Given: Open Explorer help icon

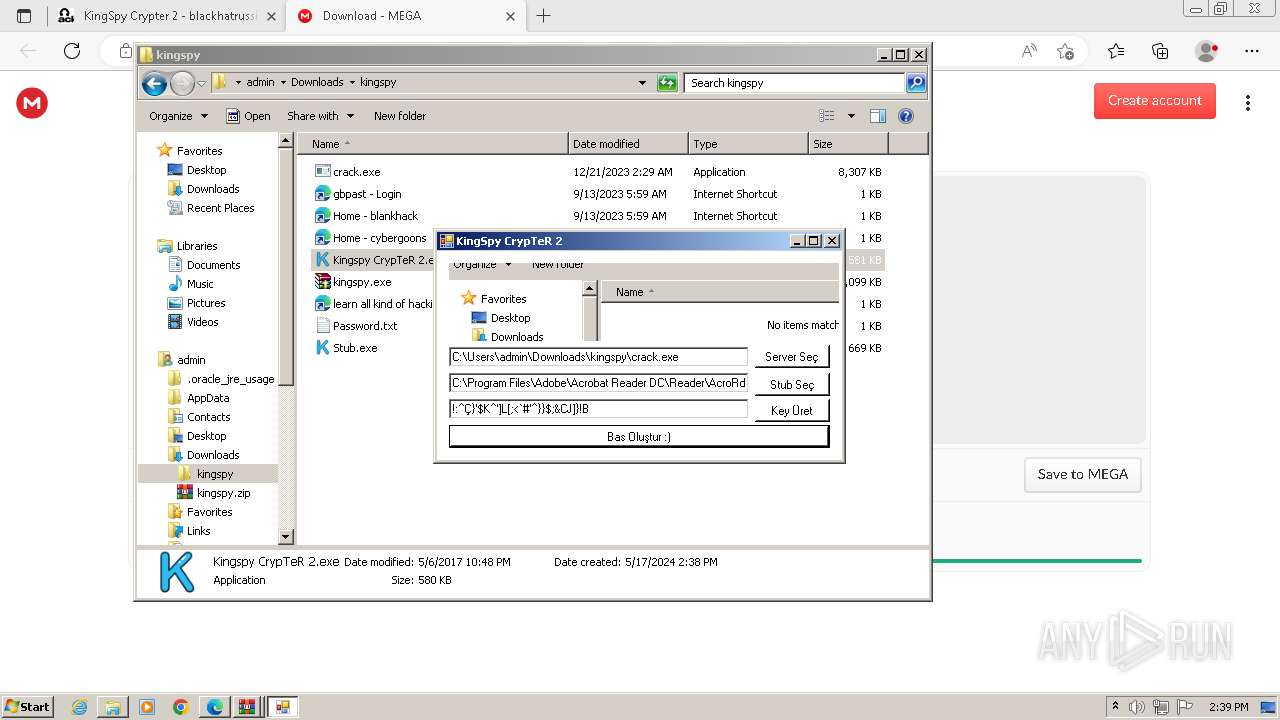Looking at the screenshot, I should 906,116.
